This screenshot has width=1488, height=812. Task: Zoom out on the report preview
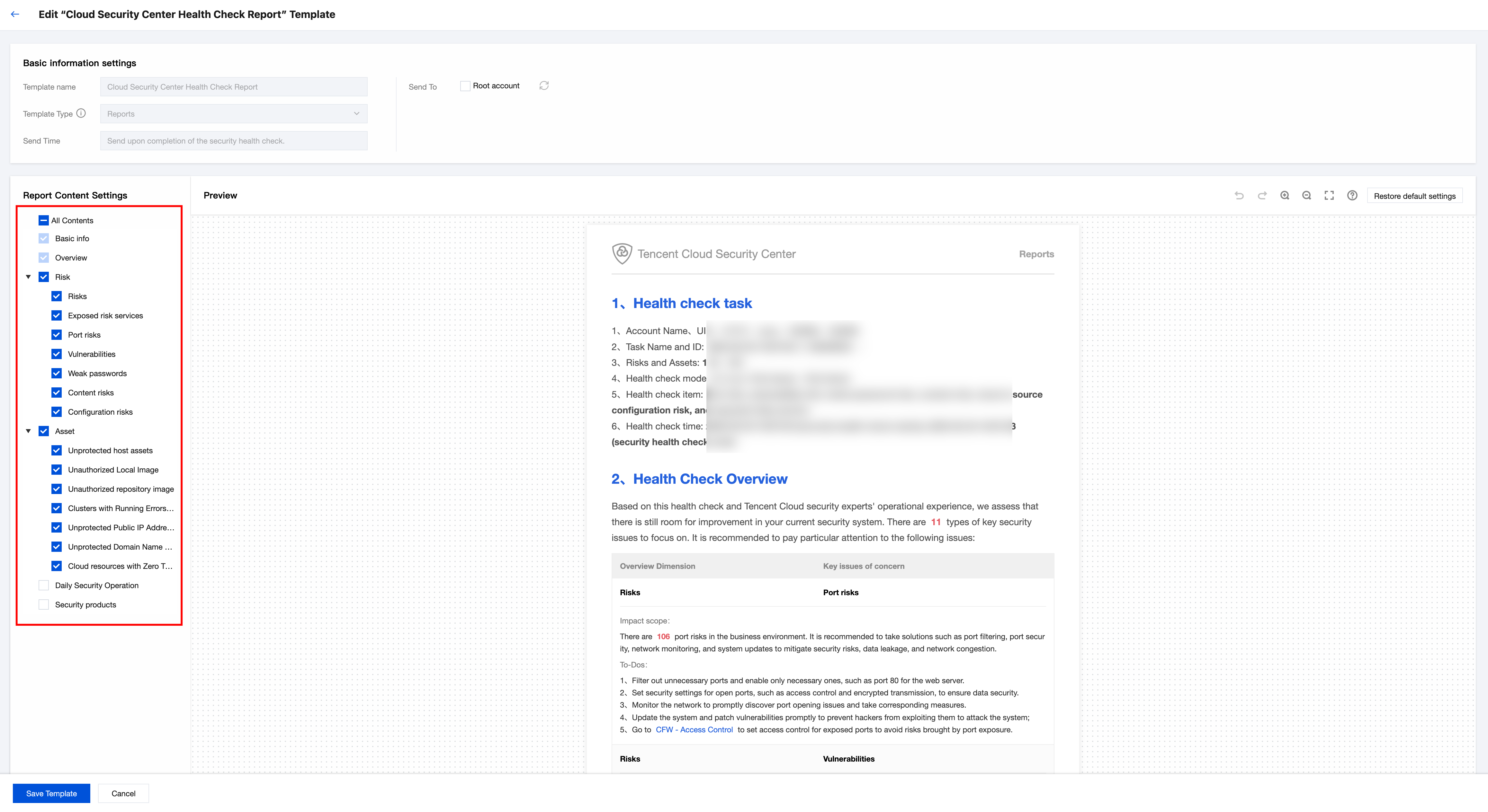point(1307,196)
